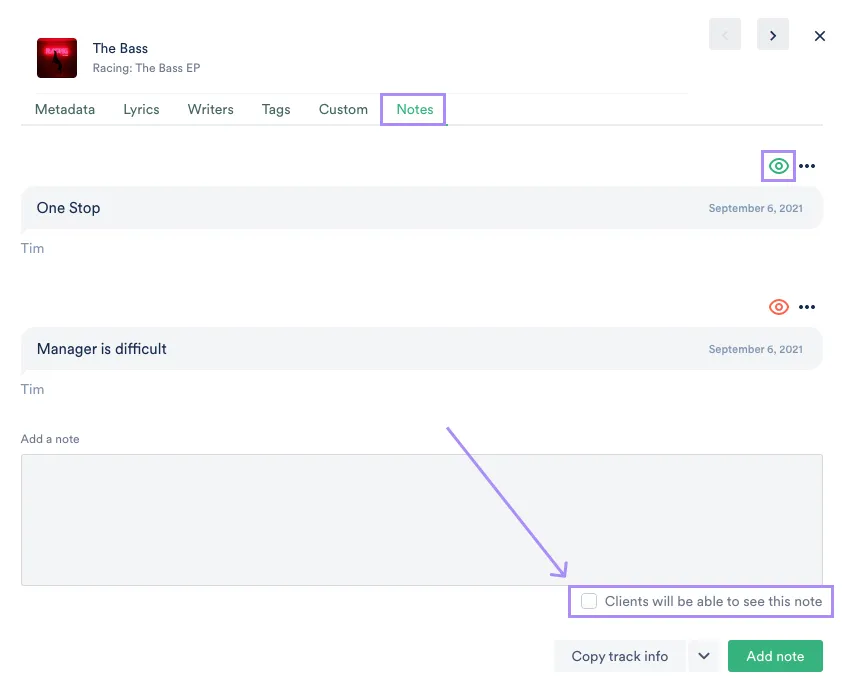Open the Lyrics tab

141,110
